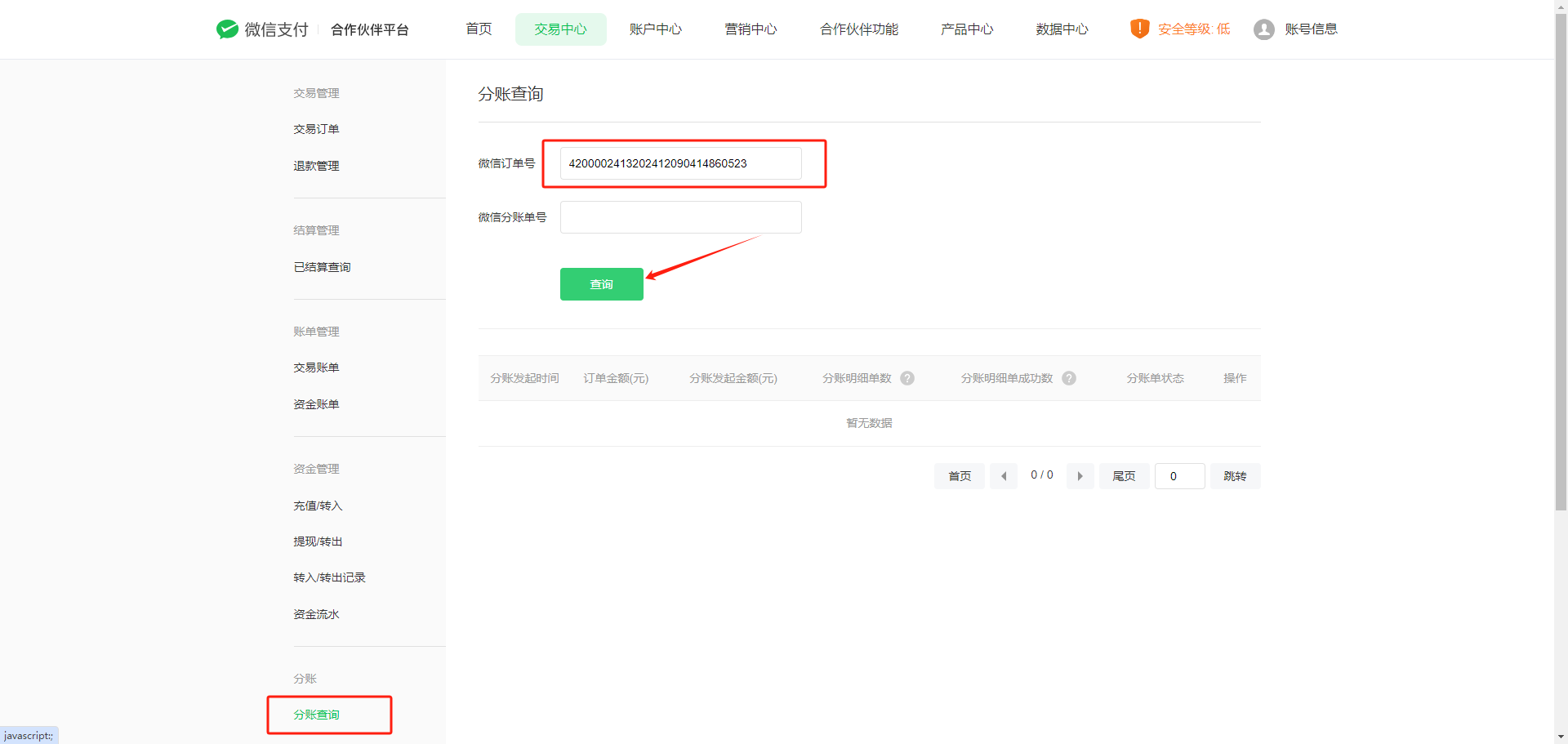Click the 分账发起金额(元) column header
The width and height of the screenshot is (1568, 744).
coord(733,378)
